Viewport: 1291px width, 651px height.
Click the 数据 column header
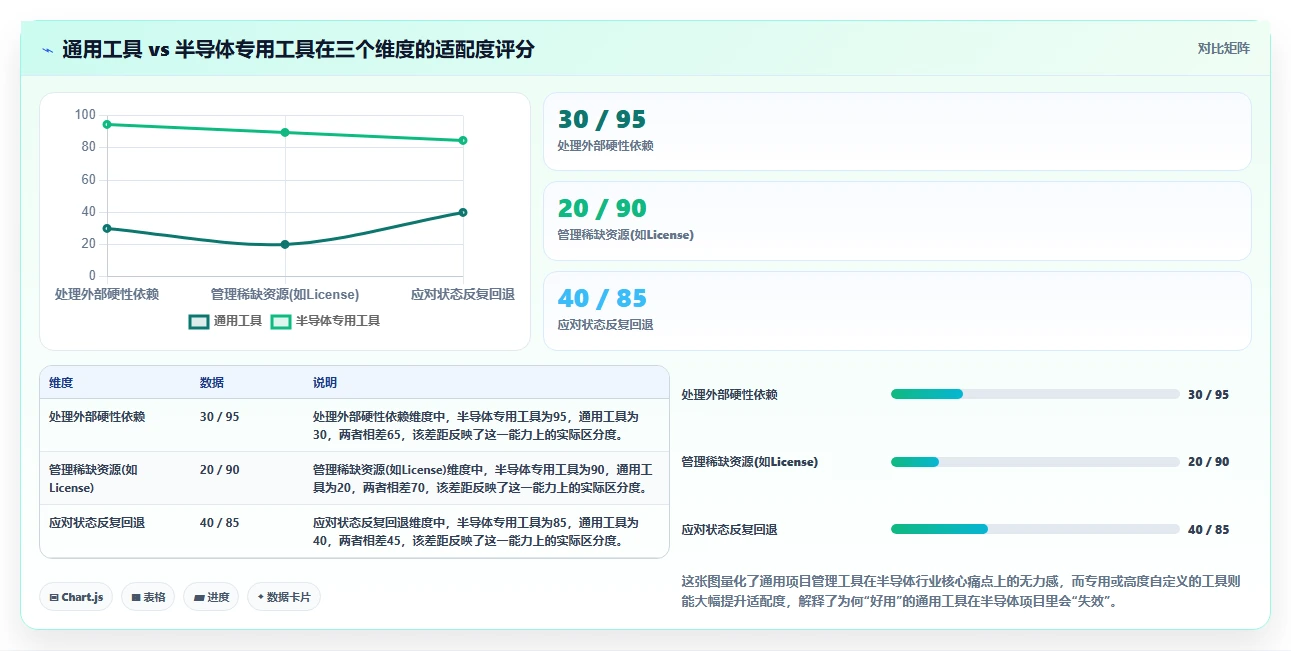point(212,383)
